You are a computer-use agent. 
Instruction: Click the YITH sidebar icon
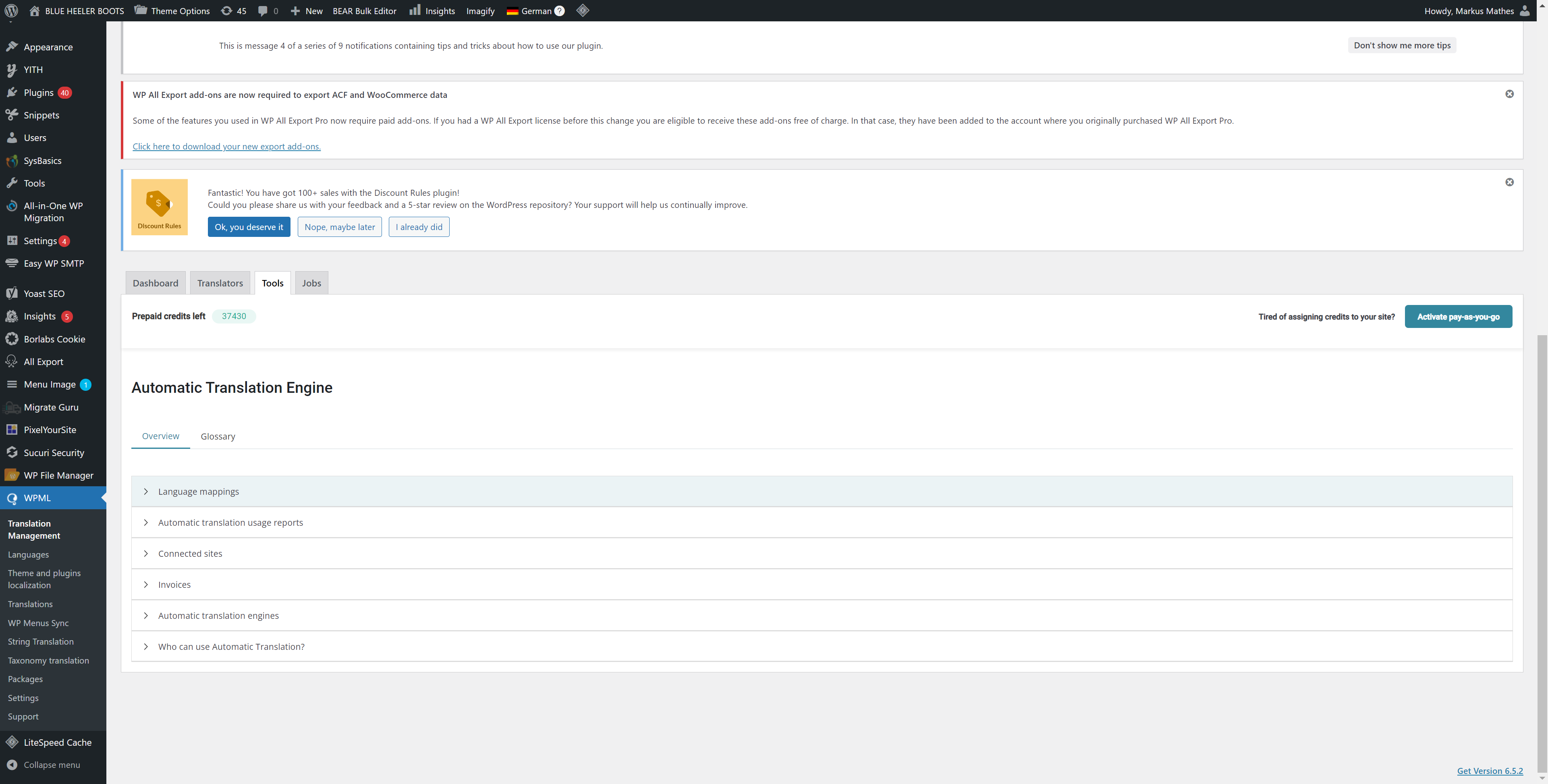point(12,70)
